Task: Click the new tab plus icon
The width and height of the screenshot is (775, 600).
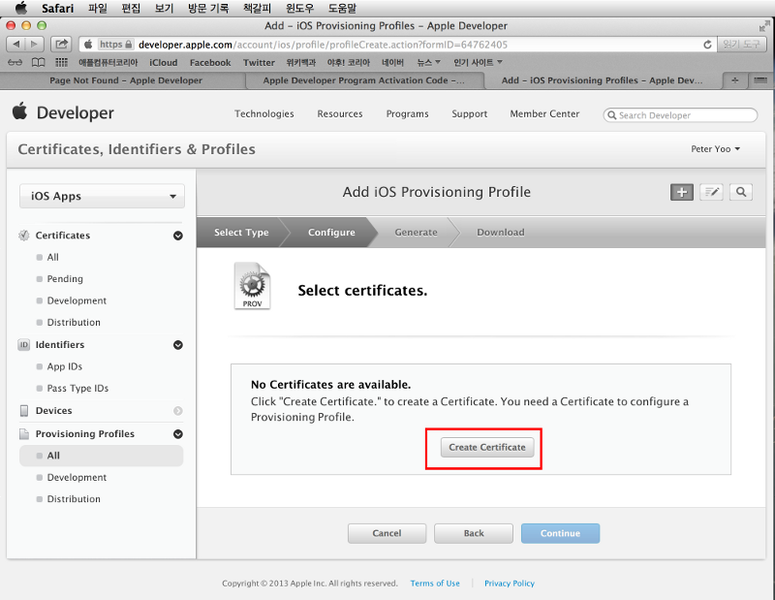Action: pyautogui.click(x=735, y=81)
